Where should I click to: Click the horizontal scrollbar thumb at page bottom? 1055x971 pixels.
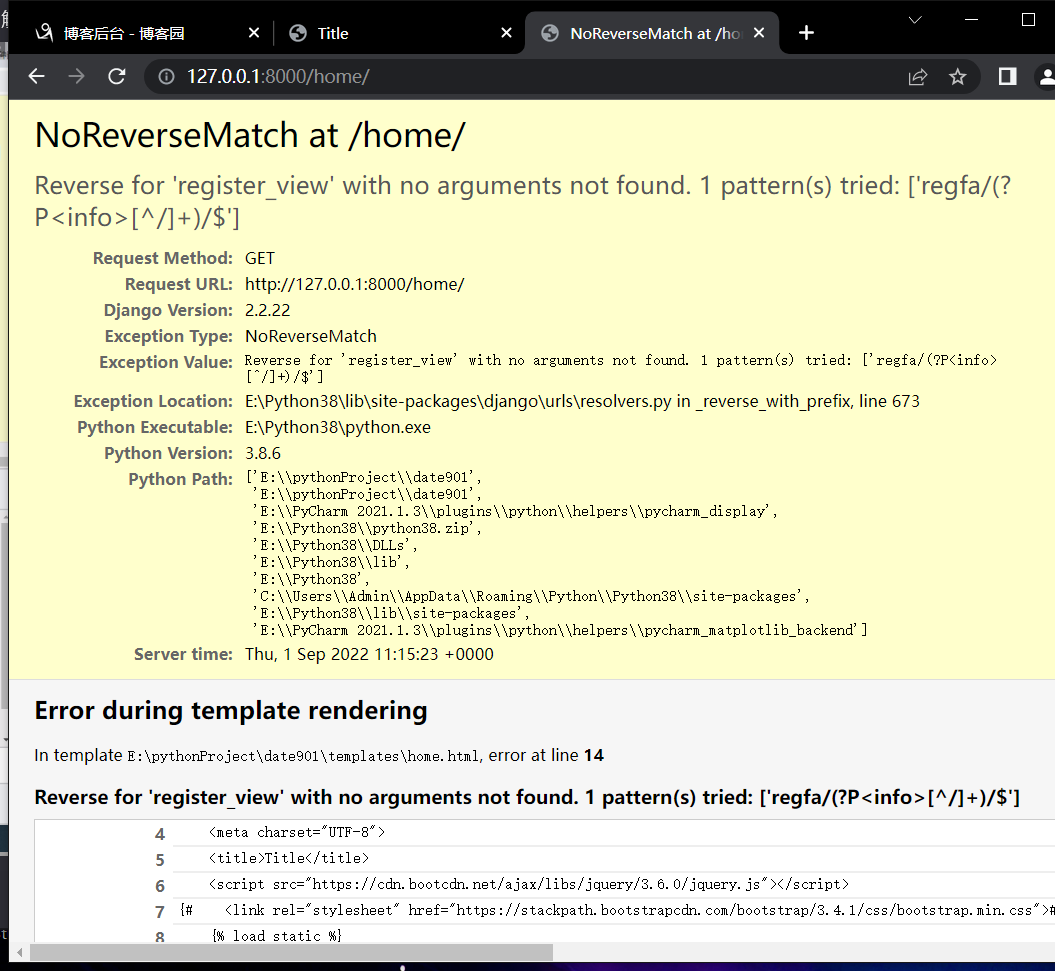point(291,952)
